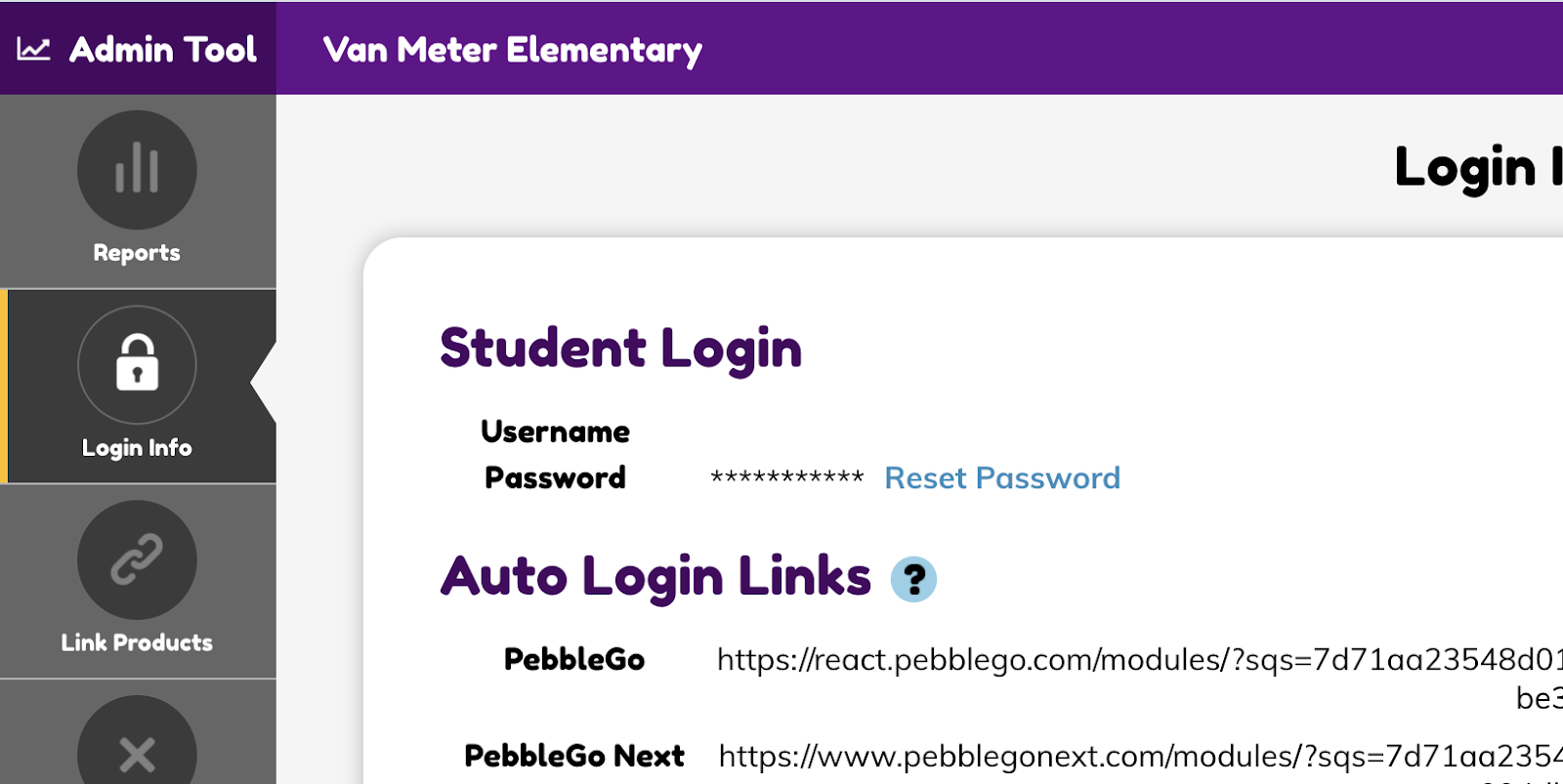
Task: Click the Admin Tool chart logo icon
Action: click(34, 48)
